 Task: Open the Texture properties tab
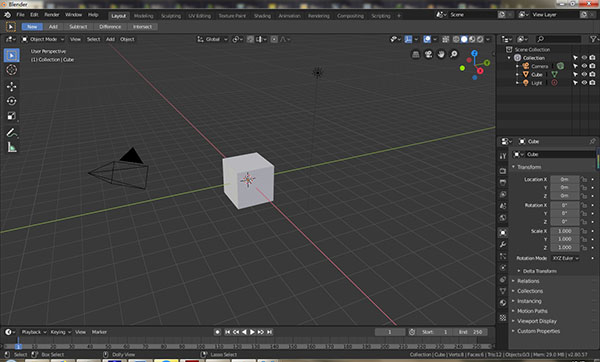pos(503,318)
